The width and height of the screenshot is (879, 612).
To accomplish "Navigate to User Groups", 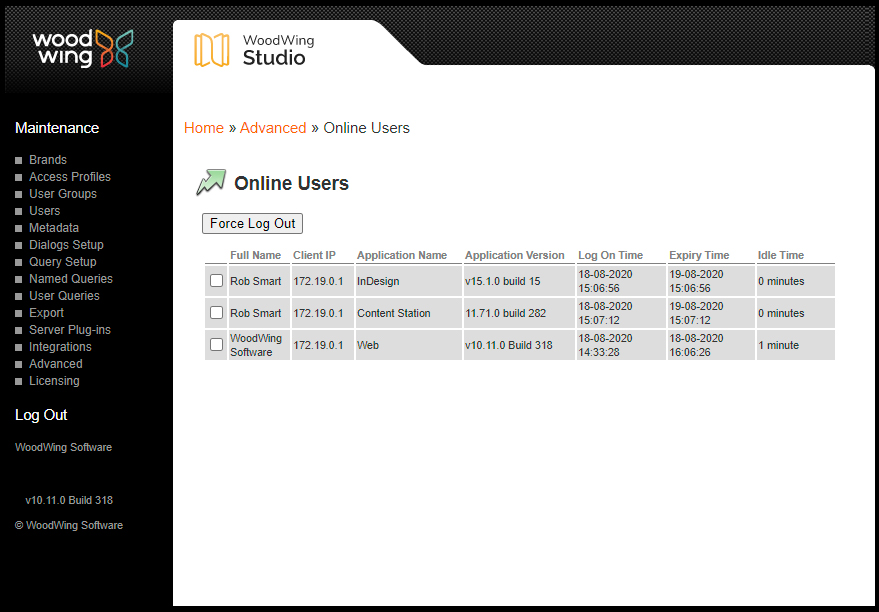I will tap(63, 194).
